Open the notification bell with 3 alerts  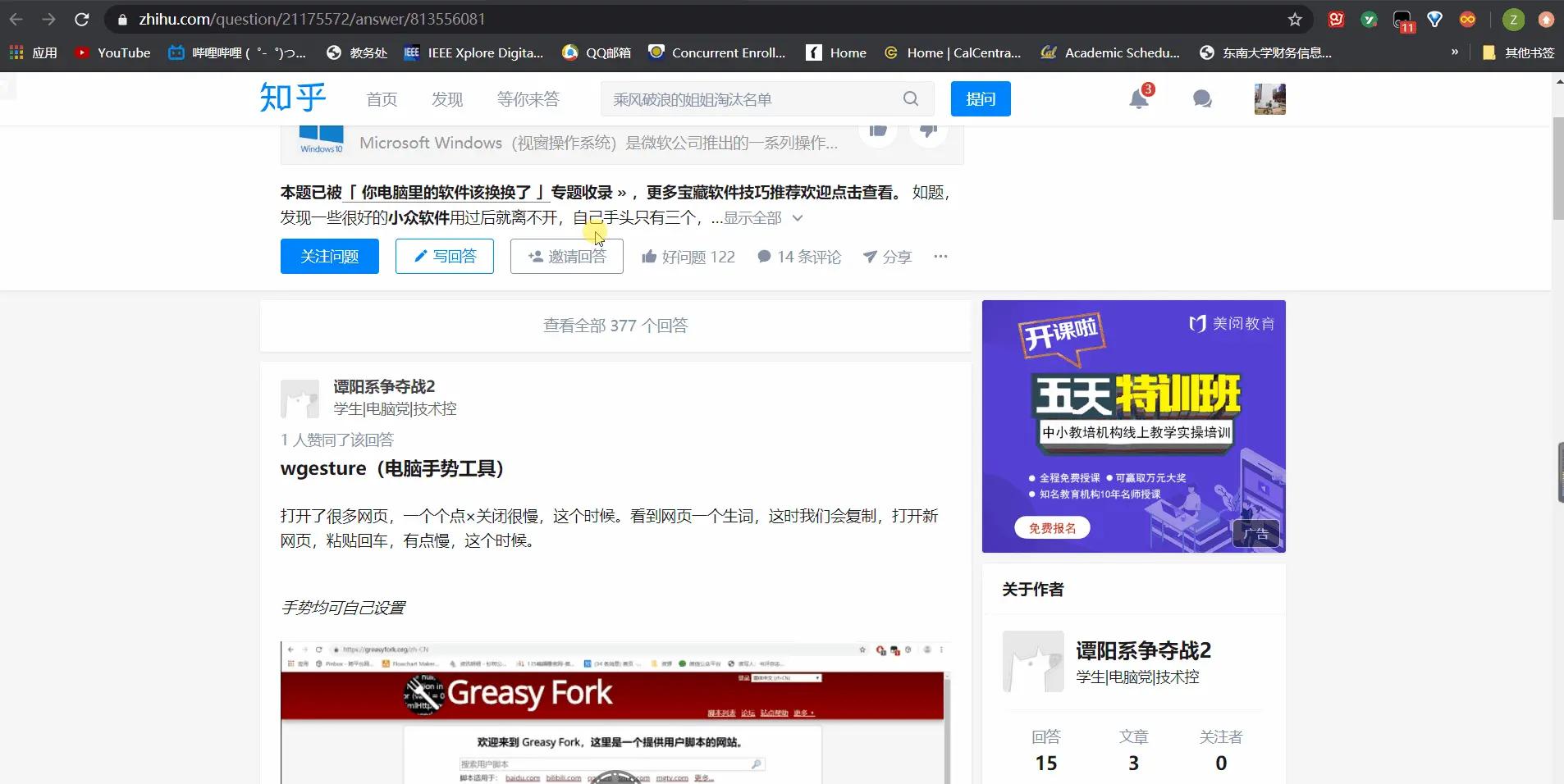coord(1140,98)
